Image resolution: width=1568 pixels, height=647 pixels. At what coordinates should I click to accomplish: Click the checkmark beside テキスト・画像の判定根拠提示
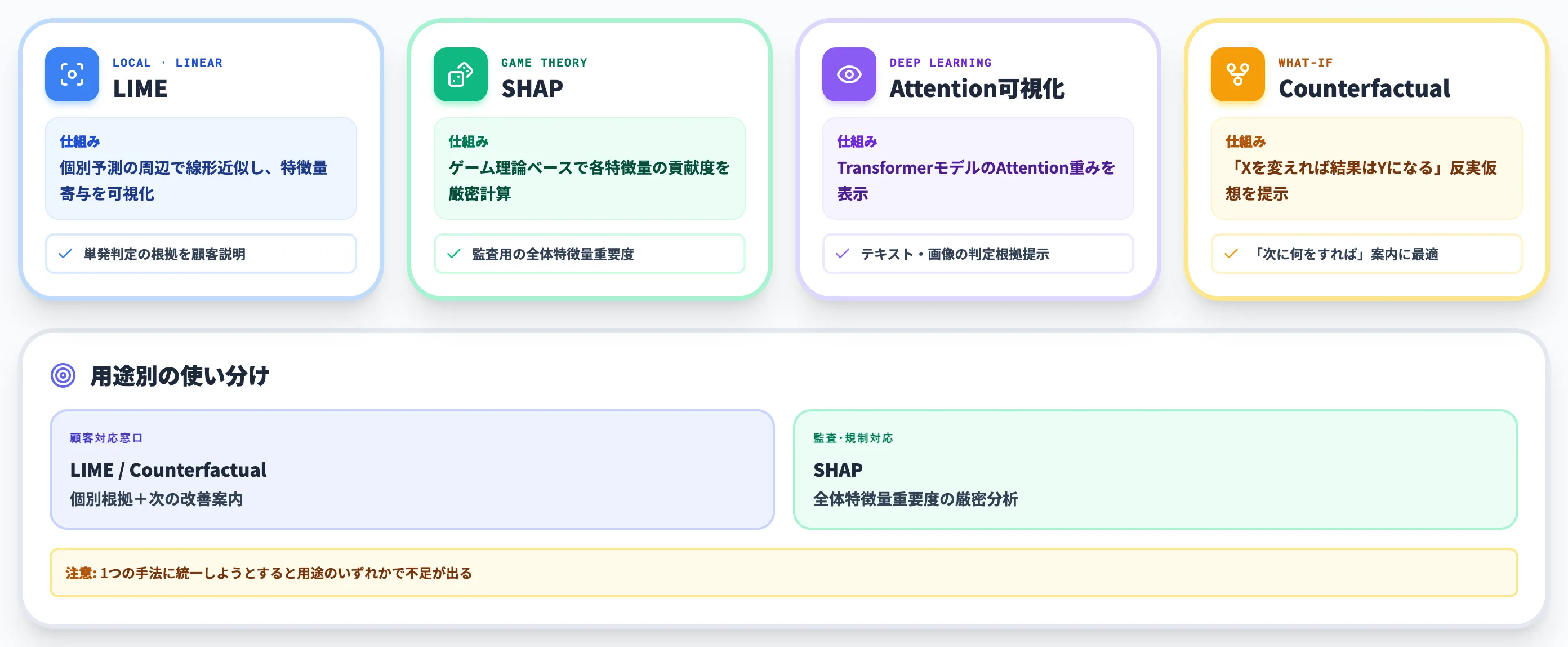(842, 254)
